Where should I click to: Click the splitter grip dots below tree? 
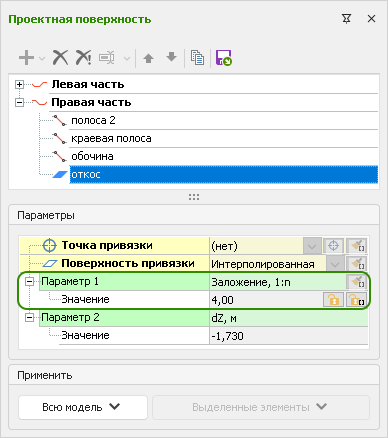coord(194,197)
